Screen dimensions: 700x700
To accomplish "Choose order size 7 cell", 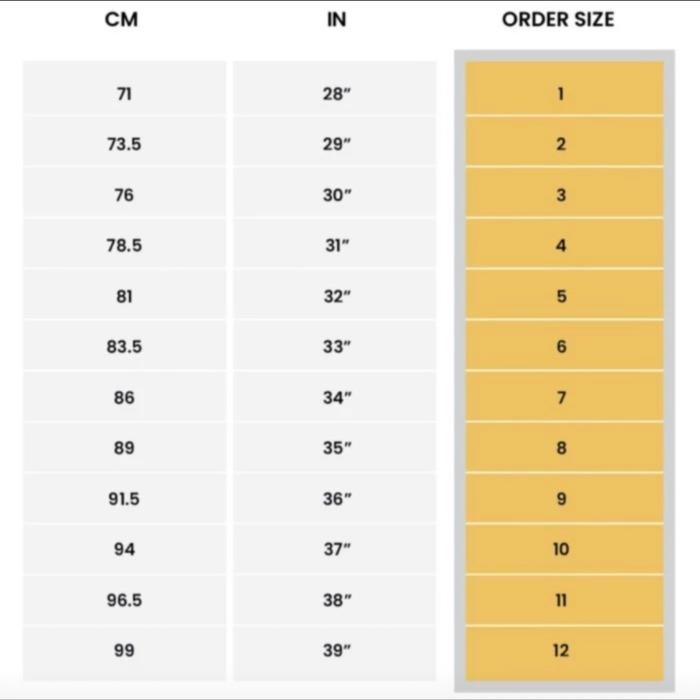I will (561, 397).
